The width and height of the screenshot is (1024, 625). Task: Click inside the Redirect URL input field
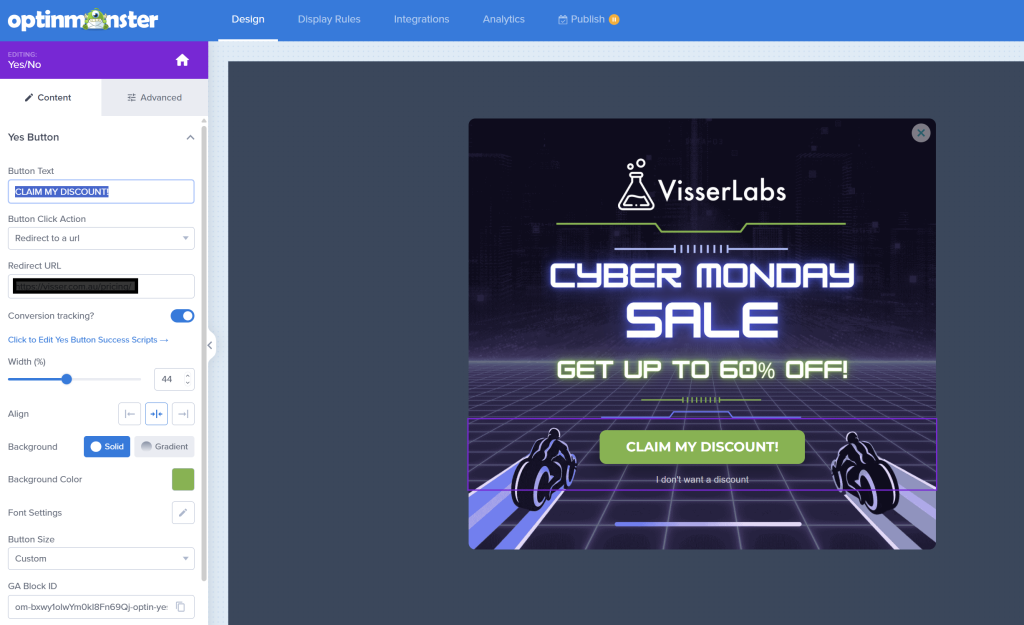click(x=100, y=285)
